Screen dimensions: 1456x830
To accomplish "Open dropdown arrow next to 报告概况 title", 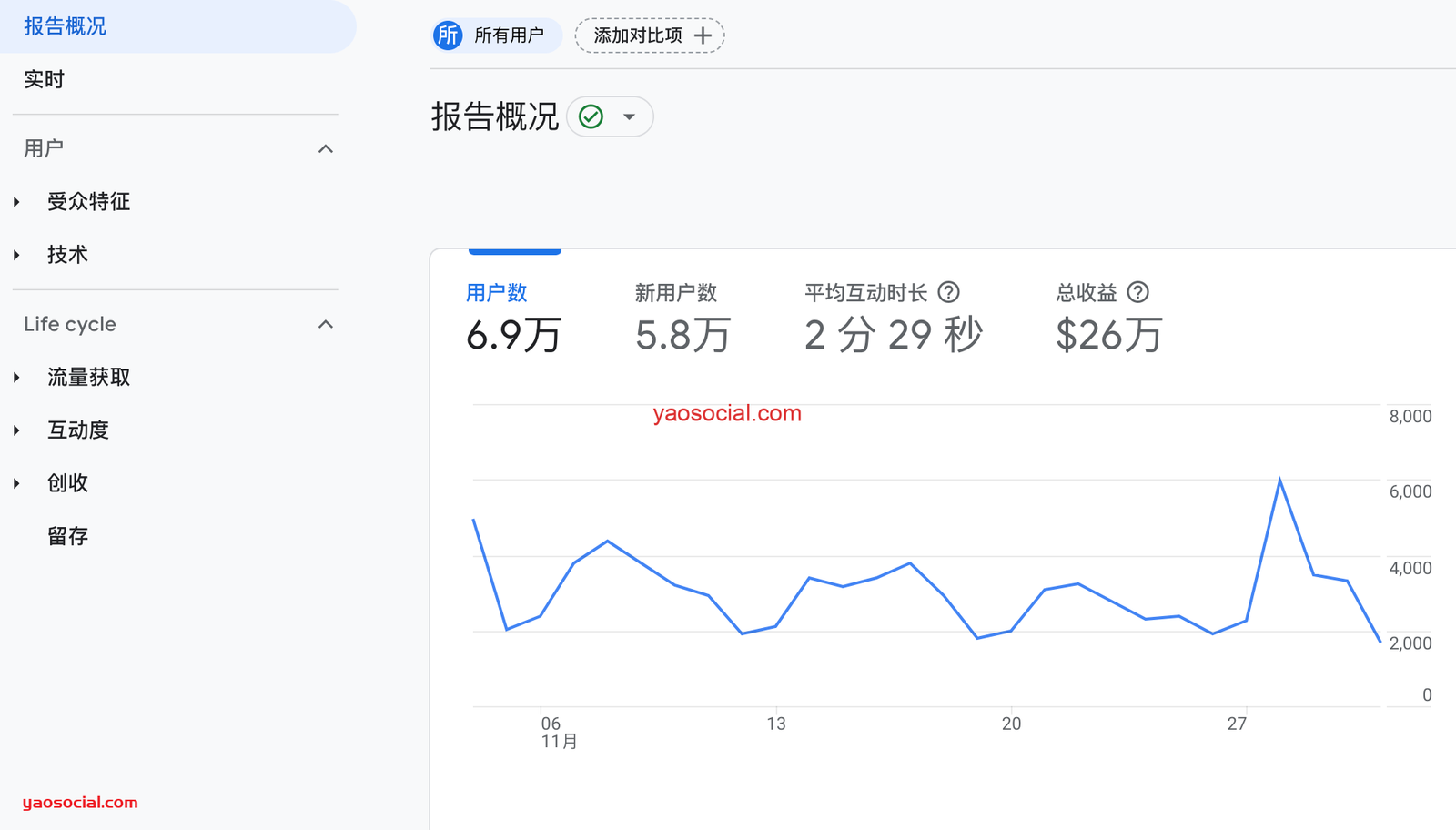I will (629, 116).
